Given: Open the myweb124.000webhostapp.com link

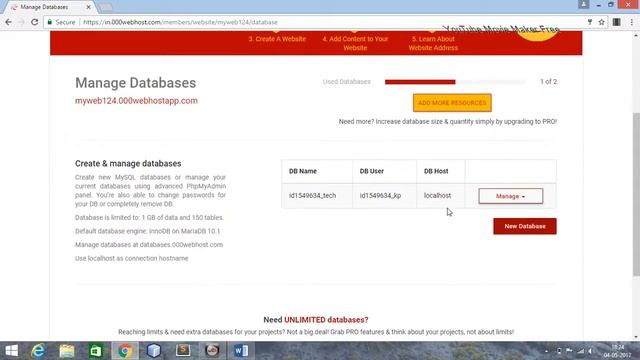Looking at the screenshot, I should click(x=136, y=101).
